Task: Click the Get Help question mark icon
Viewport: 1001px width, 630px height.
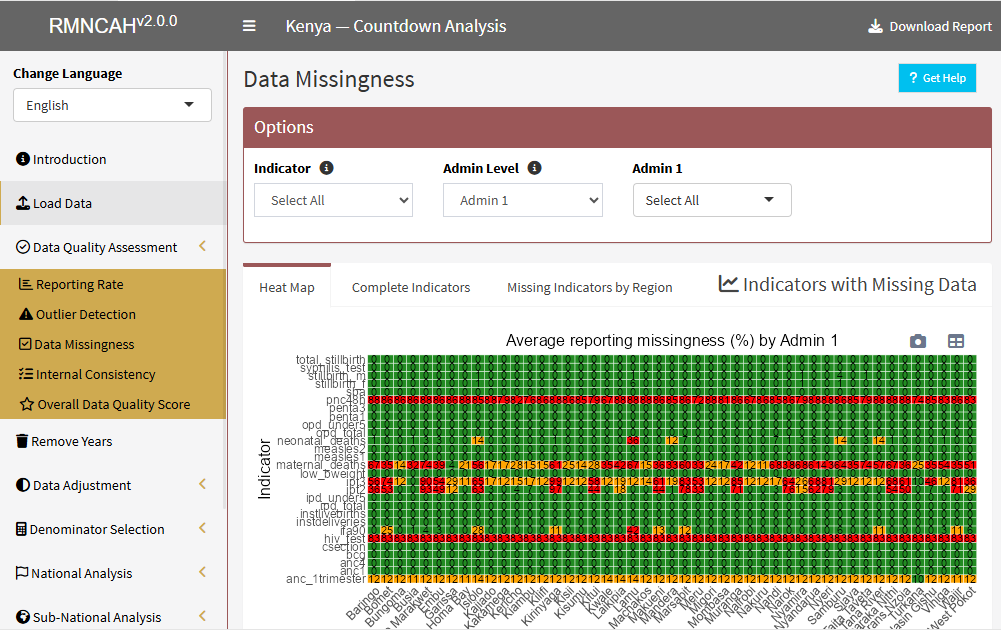Action: point(913,78)
